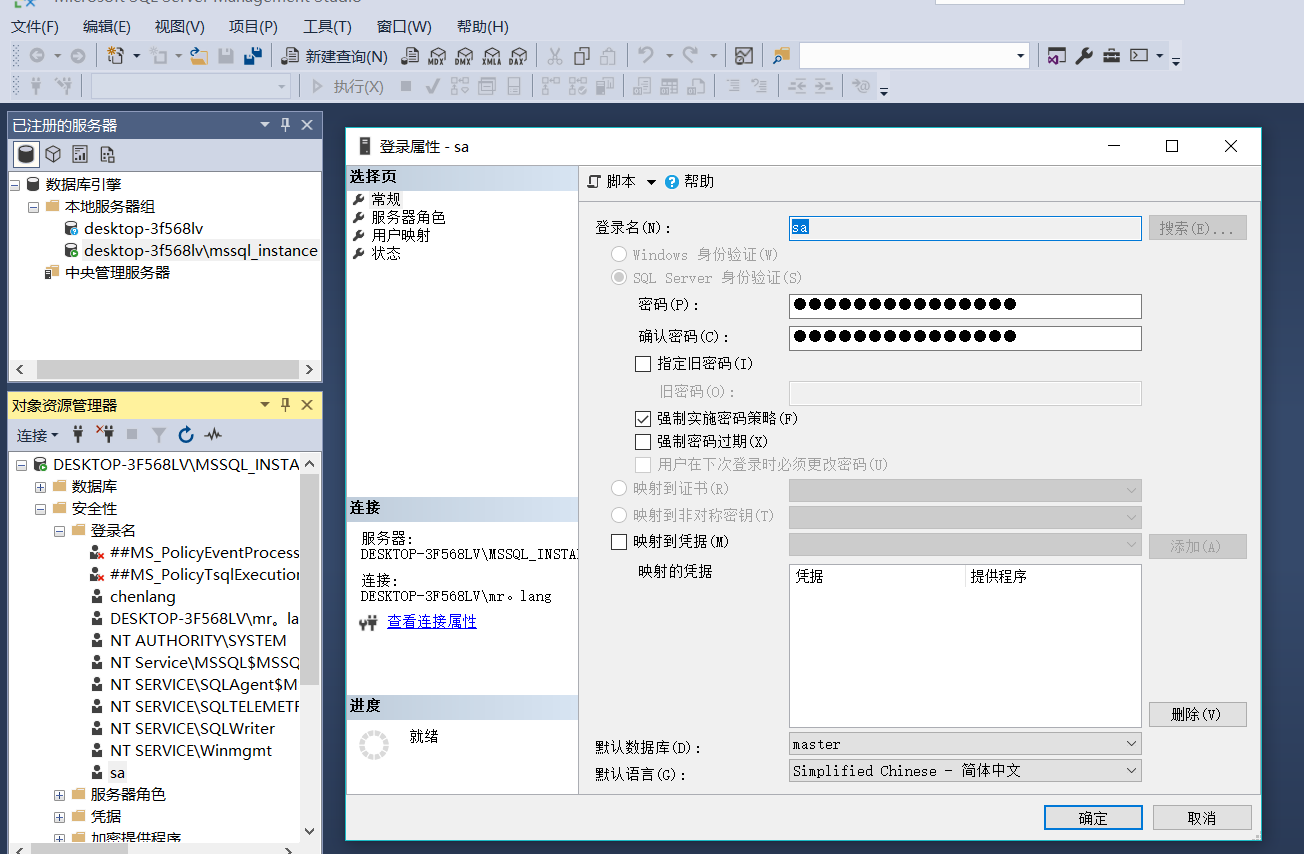Uncheck 强制实施密码策略 checkbox
The width and height of the screenshot is (1304, 854).
click(643, 418)
